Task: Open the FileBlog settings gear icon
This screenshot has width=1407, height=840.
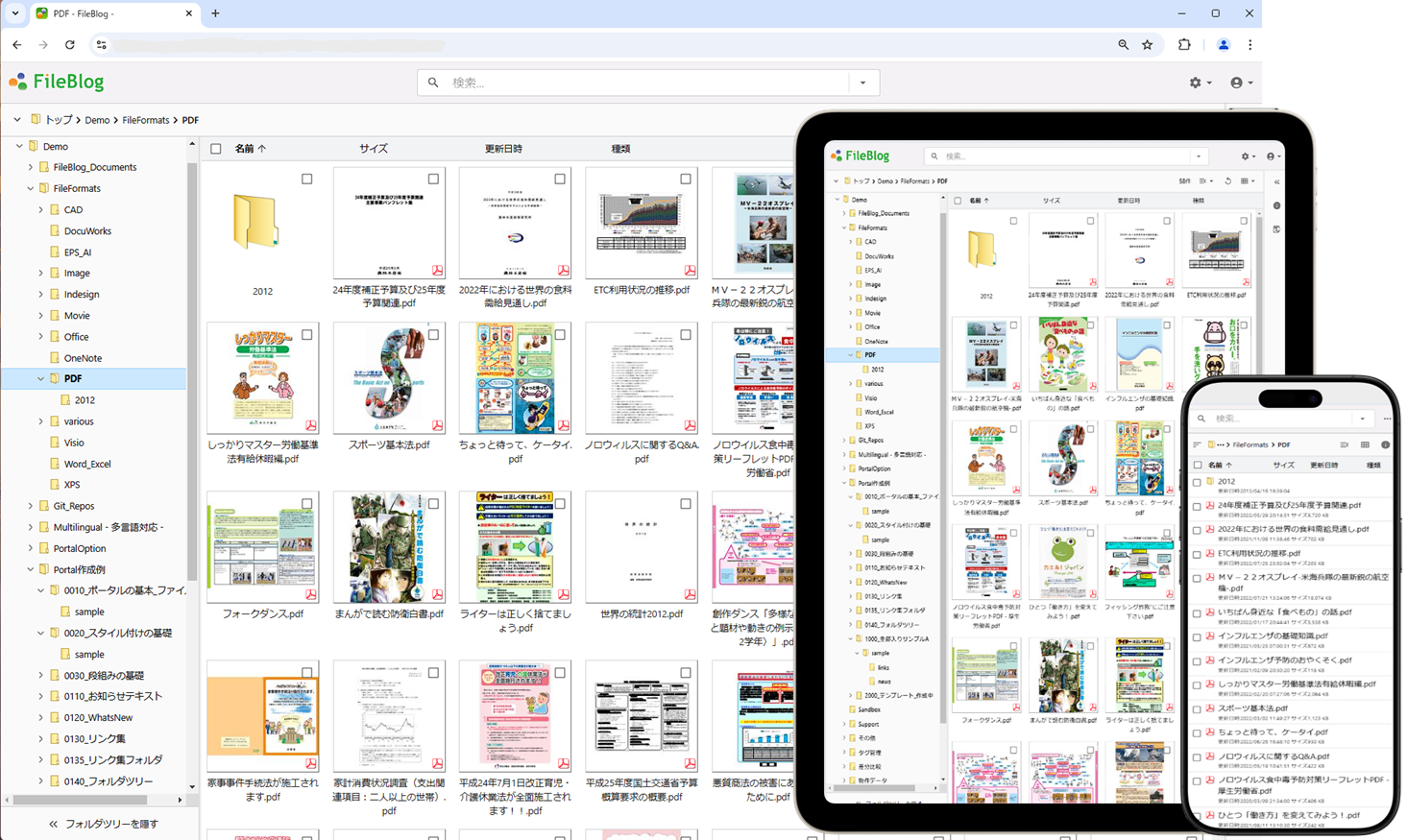Action: (1196, 83)
